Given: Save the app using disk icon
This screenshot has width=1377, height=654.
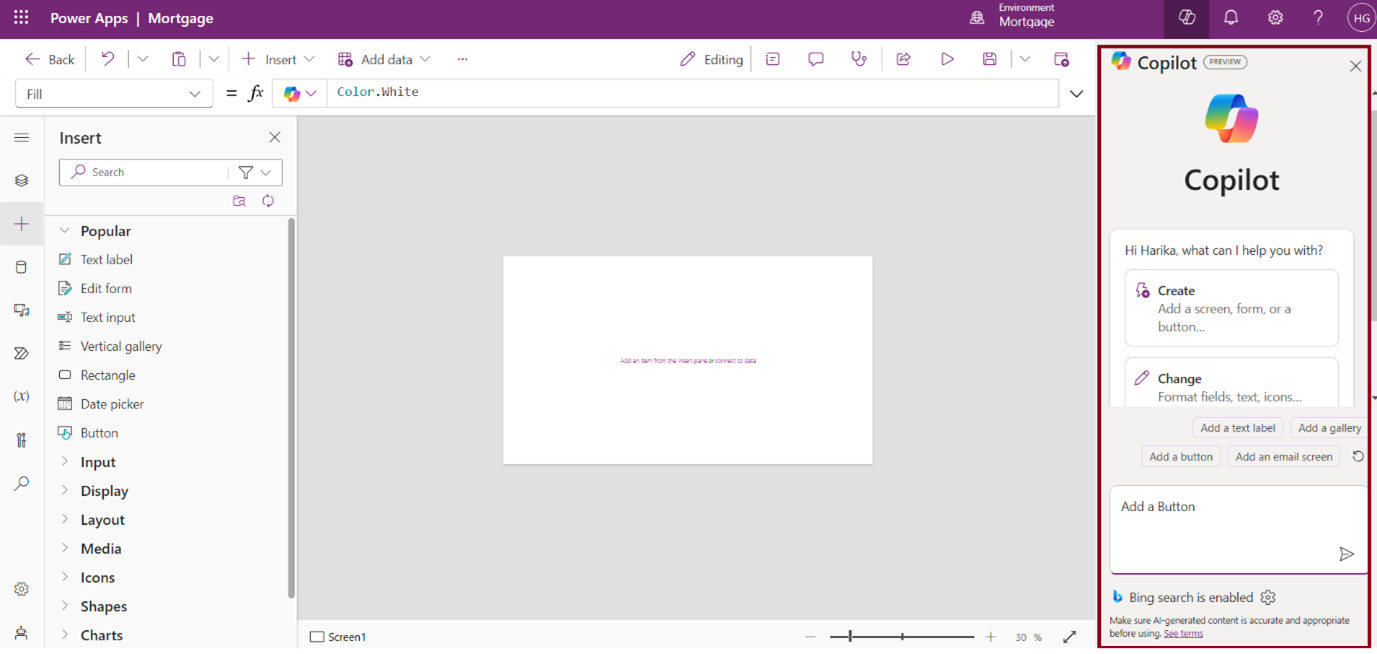Looking at the screenshot, I should point(989,60).
